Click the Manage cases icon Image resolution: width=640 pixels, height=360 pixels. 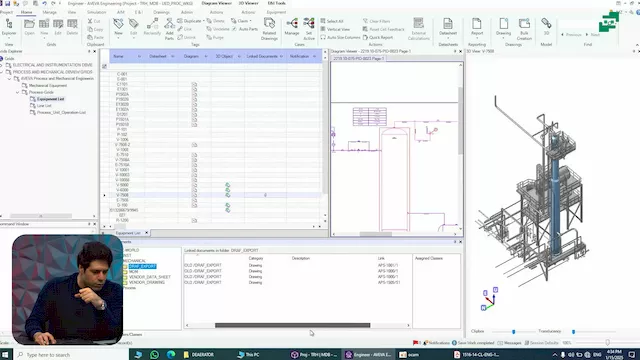pyautogui.click(x=292, y=27)
